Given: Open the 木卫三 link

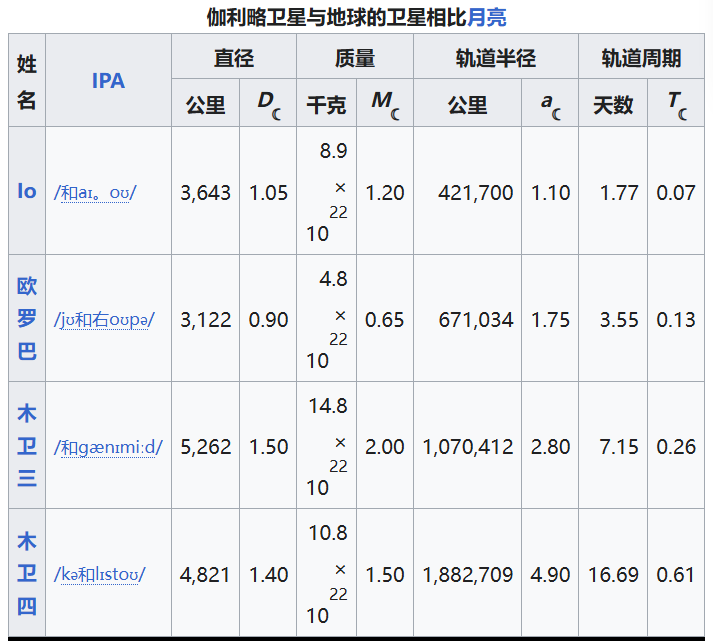Looking at the screenshot, I should 27,446.
